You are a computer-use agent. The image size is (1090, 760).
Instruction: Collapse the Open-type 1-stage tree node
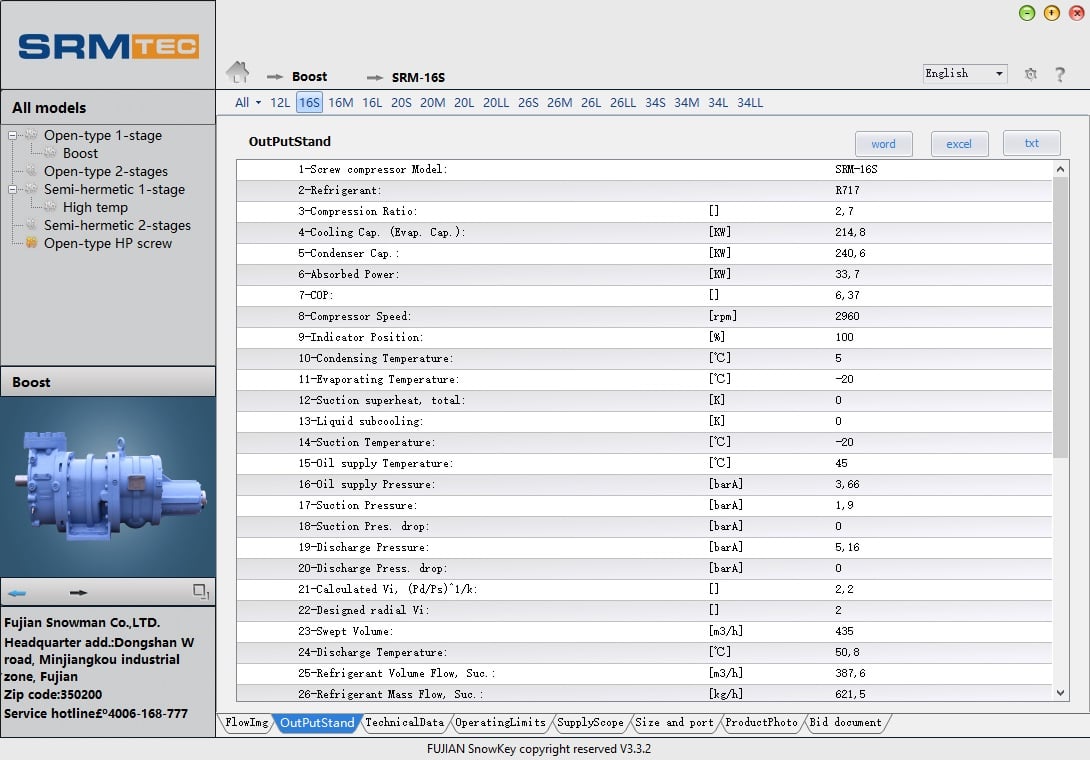pos(12,135)
